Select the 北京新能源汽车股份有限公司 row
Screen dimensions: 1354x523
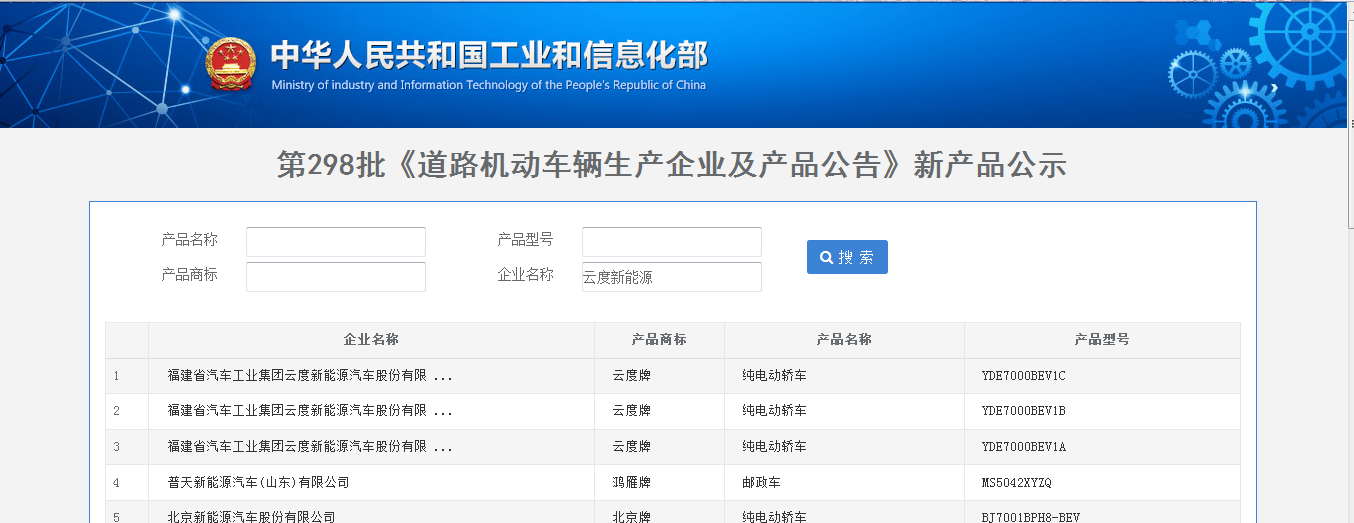tap(251, 517)
